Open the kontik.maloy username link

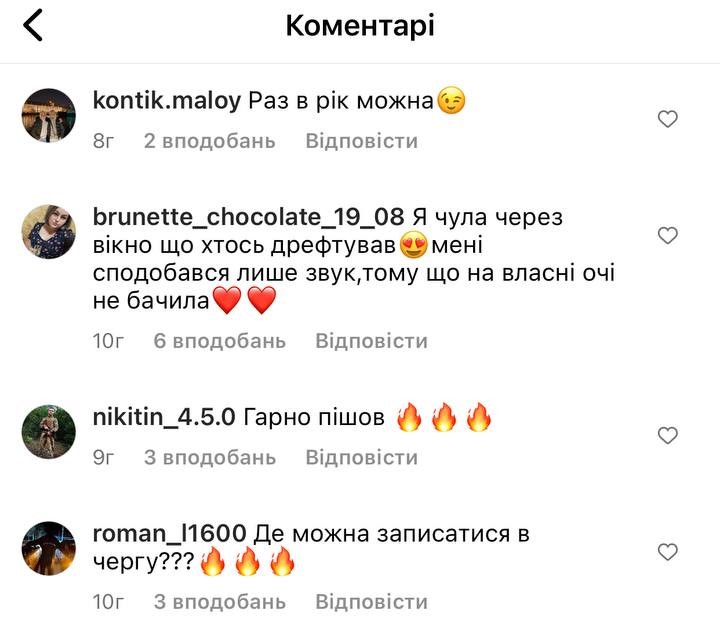tap(166, 101)
